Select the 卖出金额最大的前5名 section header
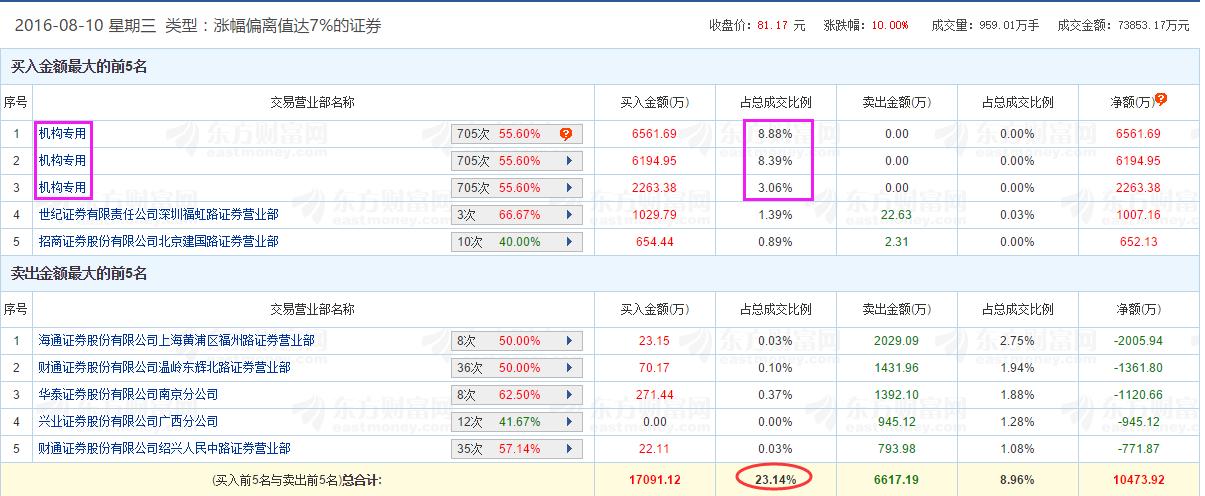The image size is (1205, 496). point(78,273)
